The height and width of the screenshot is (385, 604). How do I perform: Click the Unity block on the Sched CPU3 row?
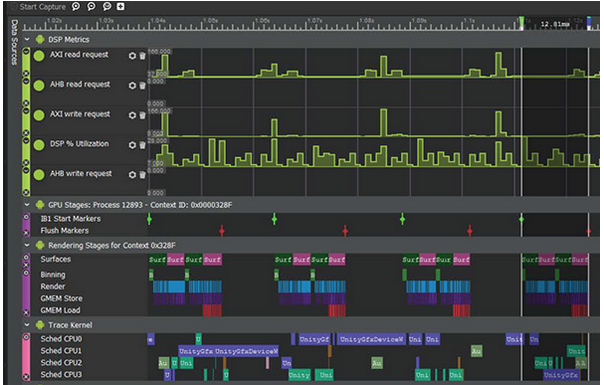point(299,375)
